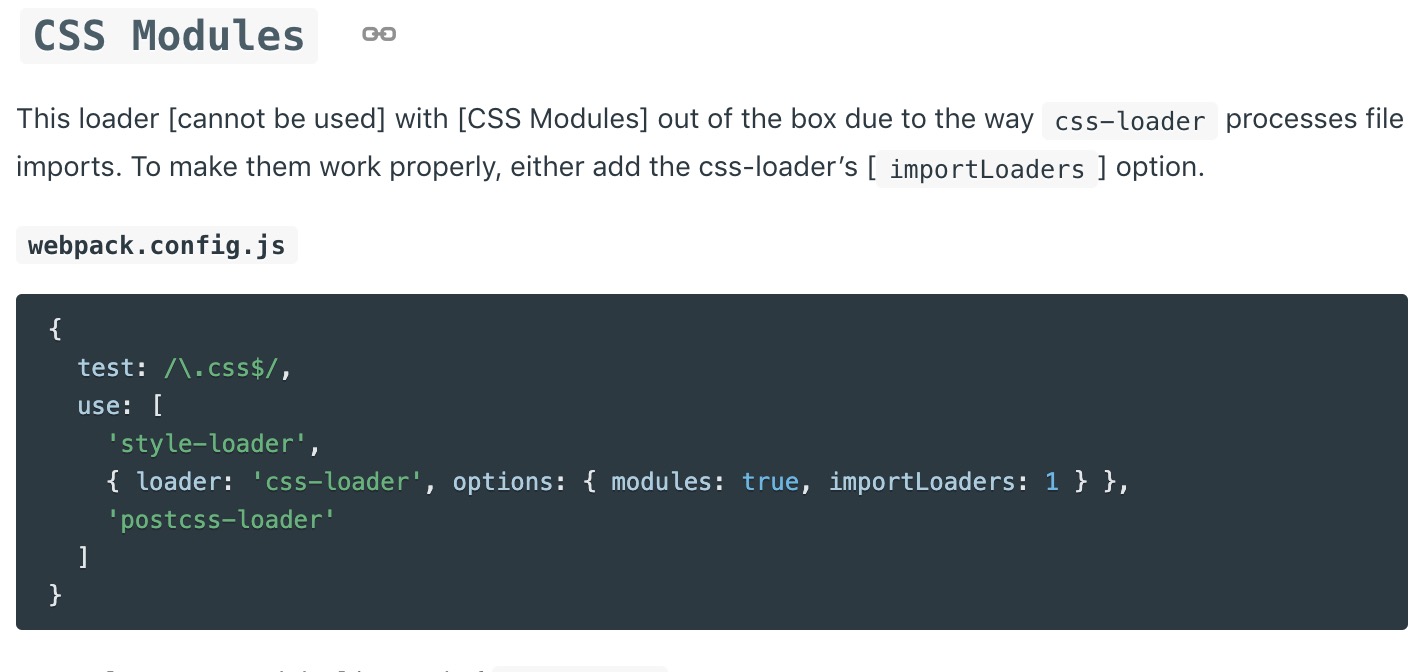Click the /\.css$/ regex in the code

[x=227, y=368]
